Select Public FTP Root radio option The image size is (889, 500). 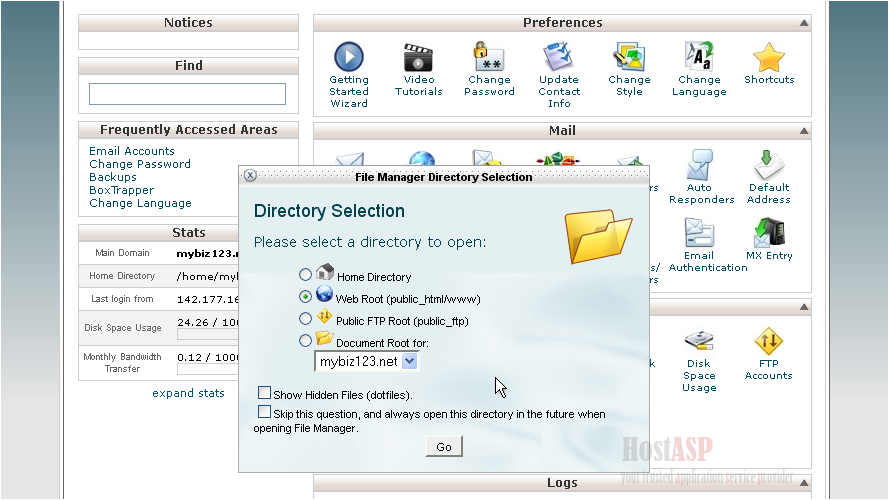pyautogui.click(x=306, y=319)
